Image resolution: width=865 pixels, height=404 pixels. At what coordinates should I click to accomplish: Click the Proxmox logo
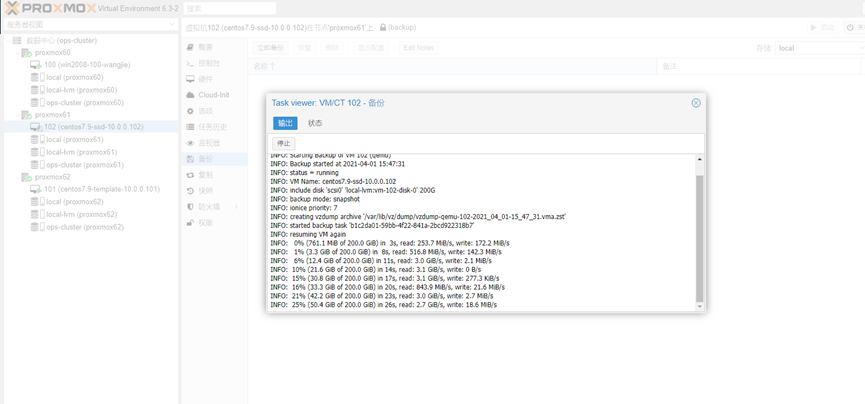pyautogui.click(x=50, y=8)
